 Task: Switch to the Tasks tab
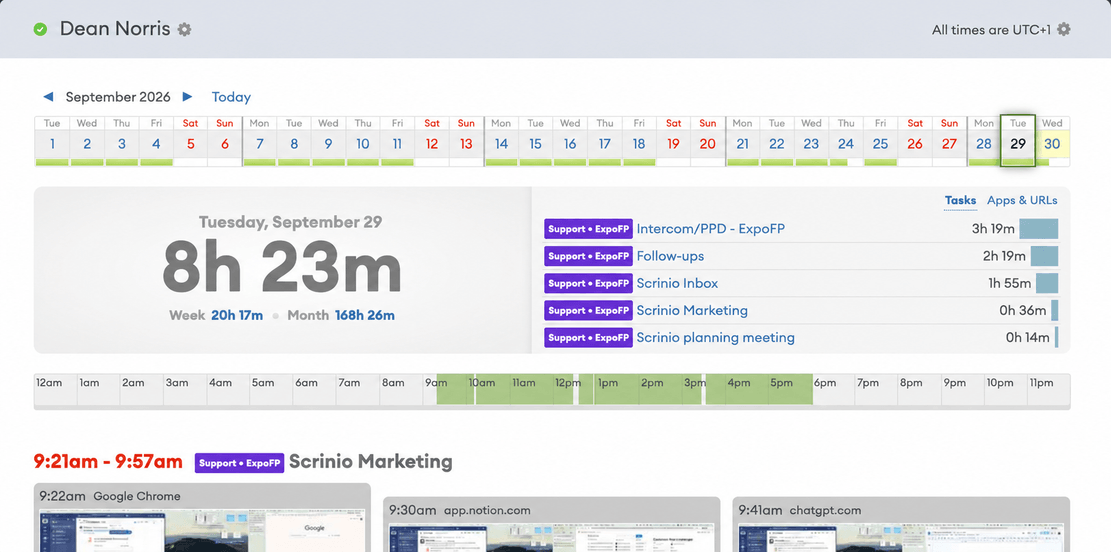960,200
